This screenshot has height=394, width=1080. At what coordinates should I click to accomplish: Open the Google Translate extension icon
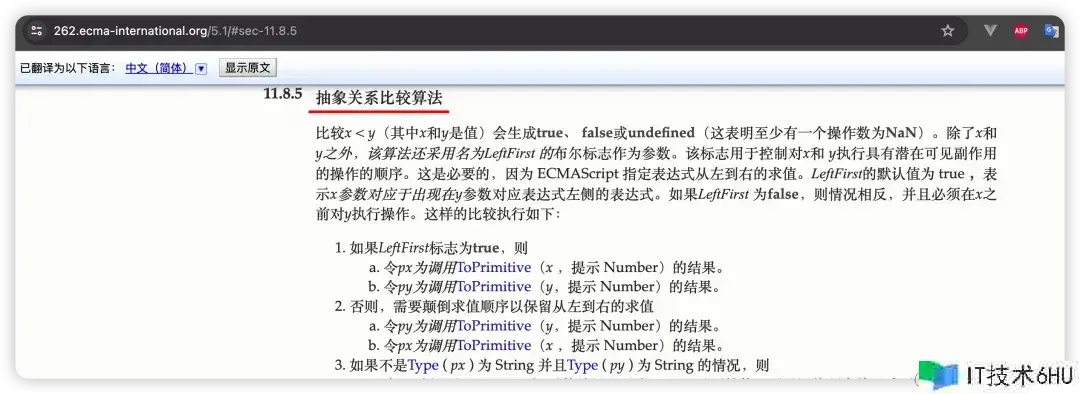pos(1051,31)
